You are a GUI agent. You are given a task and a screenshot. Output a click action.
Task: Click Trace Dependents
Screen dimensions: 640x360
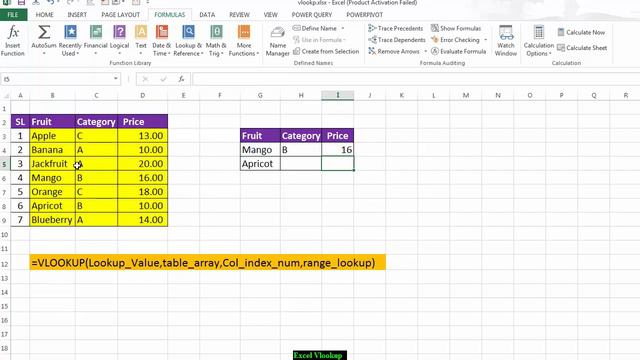click(396, 40)
